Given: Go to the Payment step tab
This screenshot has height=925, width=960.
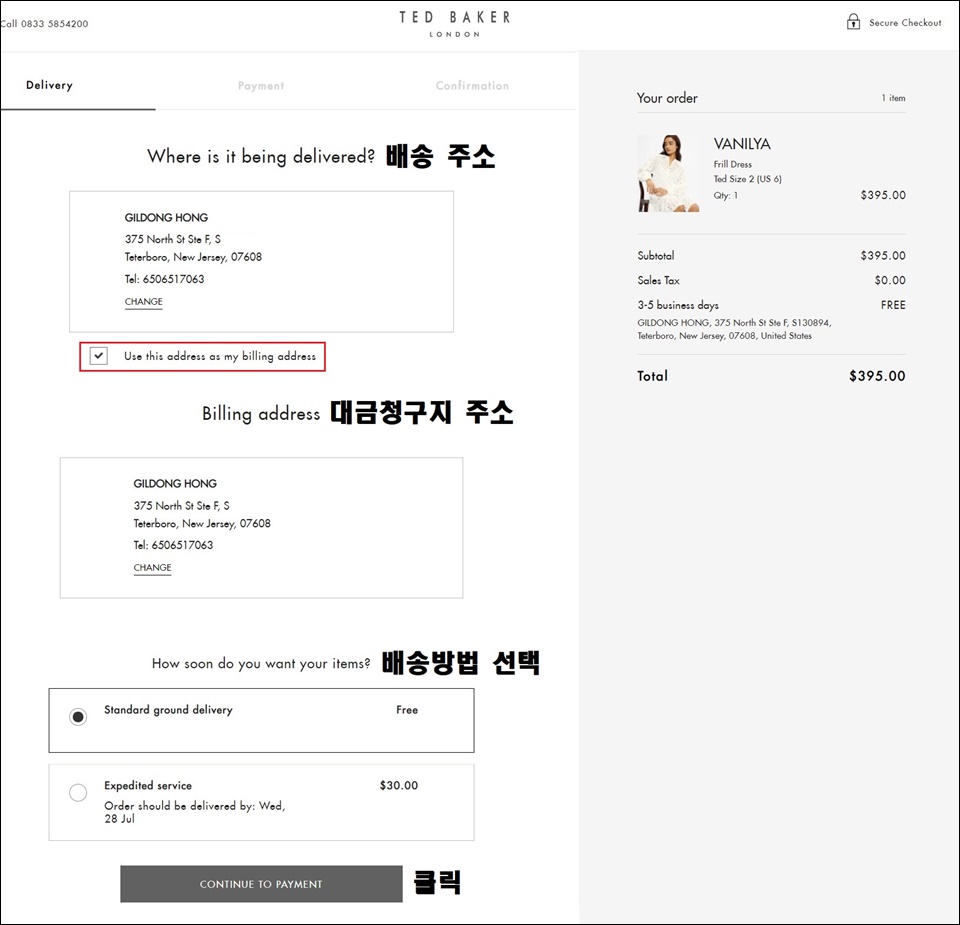Looking at the screenshot, I should tap(261, 86).
